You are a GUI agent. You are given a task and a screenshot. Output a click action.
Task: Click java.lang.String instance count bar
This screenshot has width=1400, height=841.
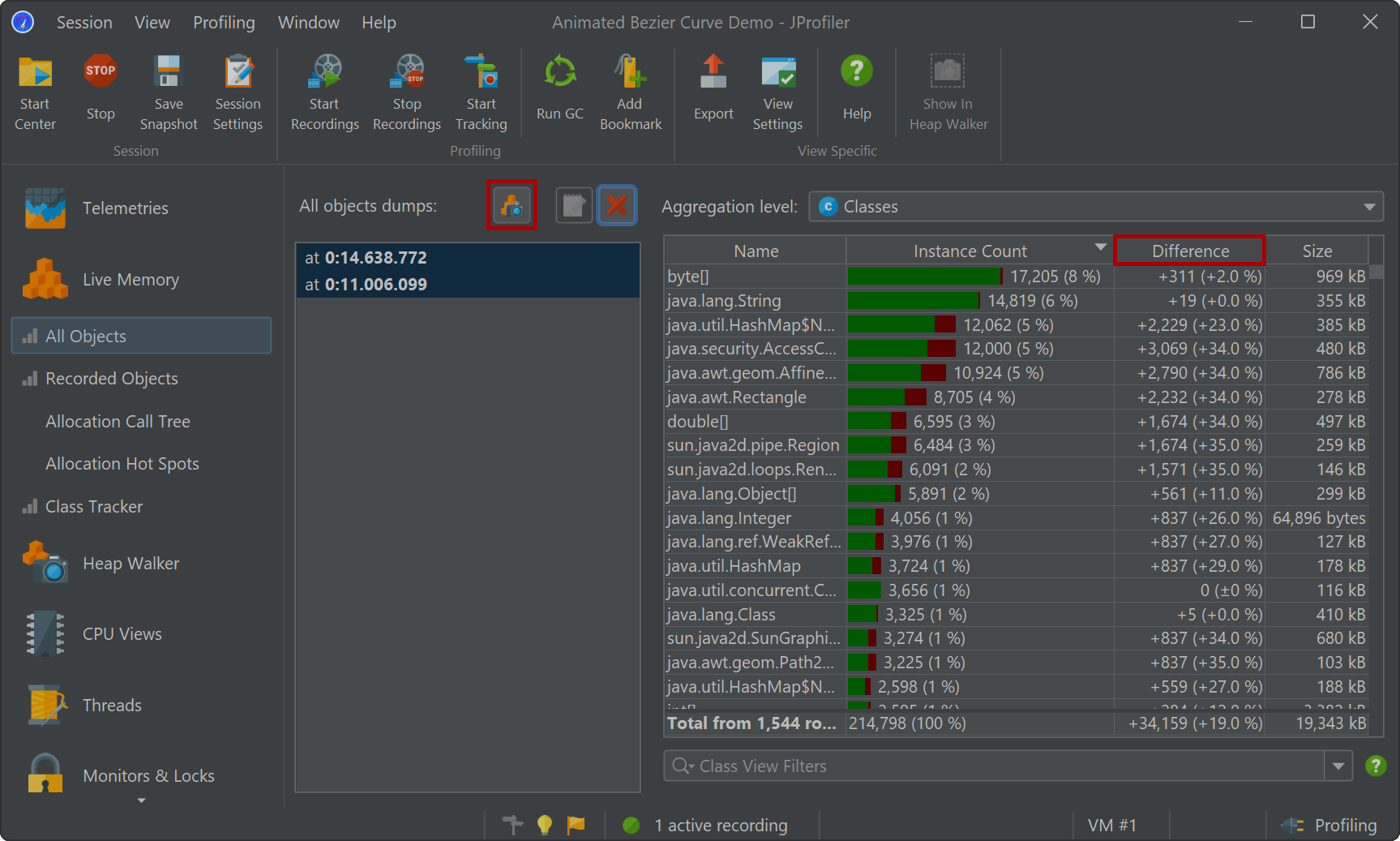pyautogui.click(x=914, y=301)
